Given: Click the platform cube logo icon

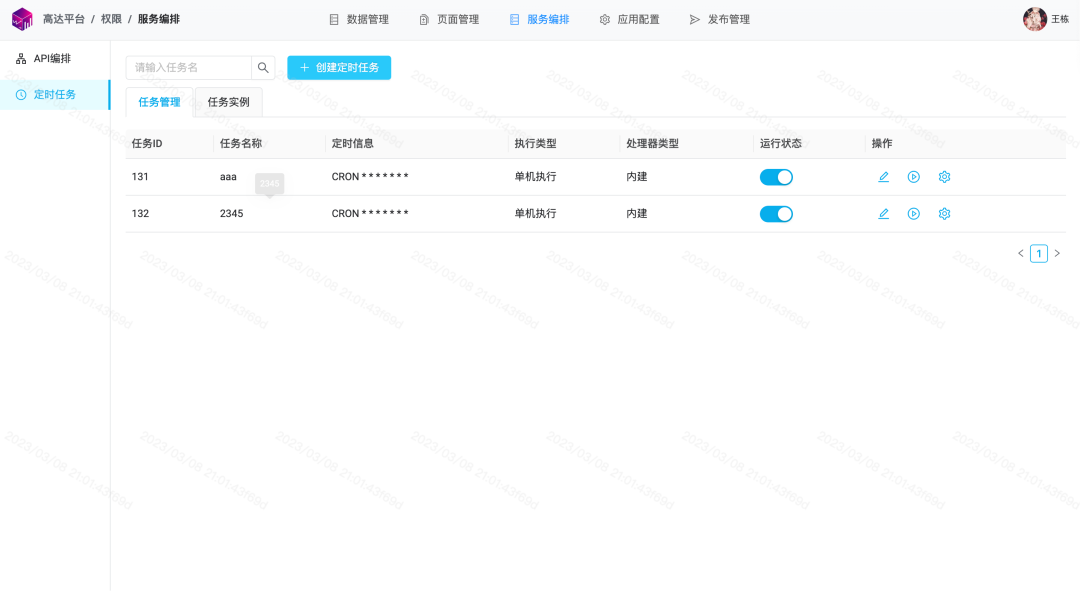Looking at the screenshot, I should pos(22,19).
